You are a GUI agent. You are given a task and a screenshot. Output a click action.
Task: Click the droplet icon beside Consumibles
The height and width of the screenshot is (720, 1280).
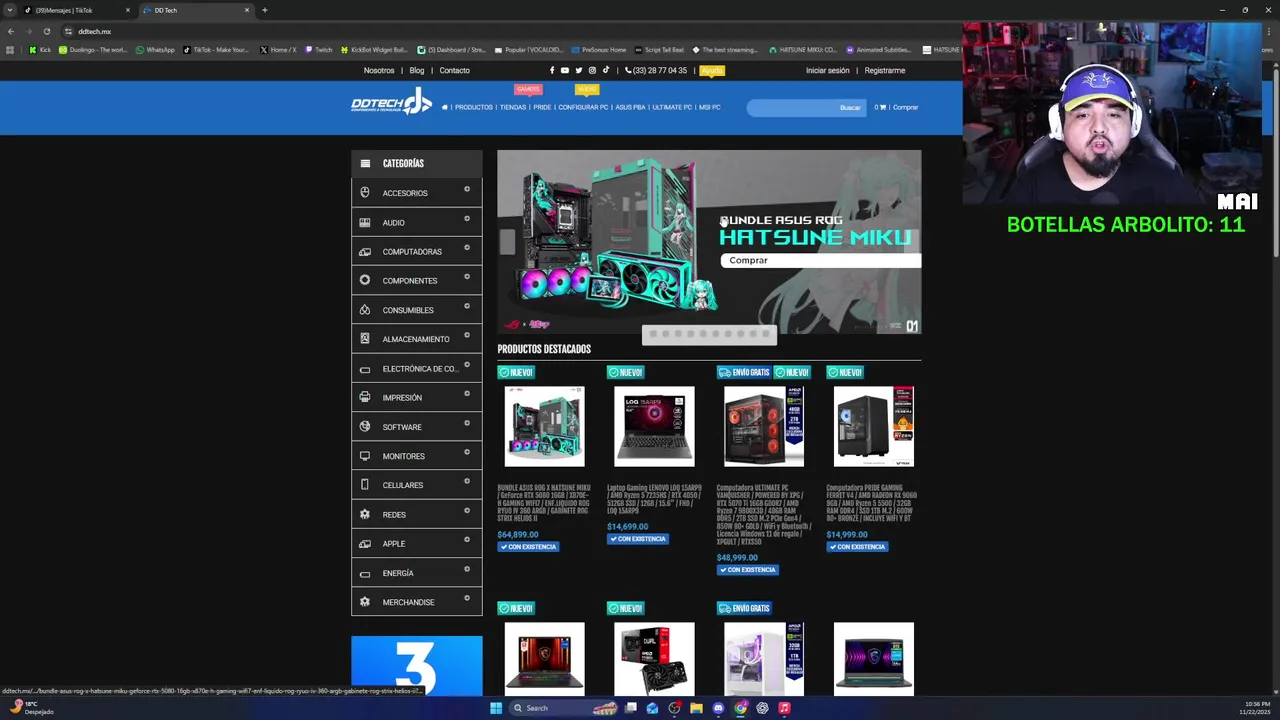click(x=364, y=310)
